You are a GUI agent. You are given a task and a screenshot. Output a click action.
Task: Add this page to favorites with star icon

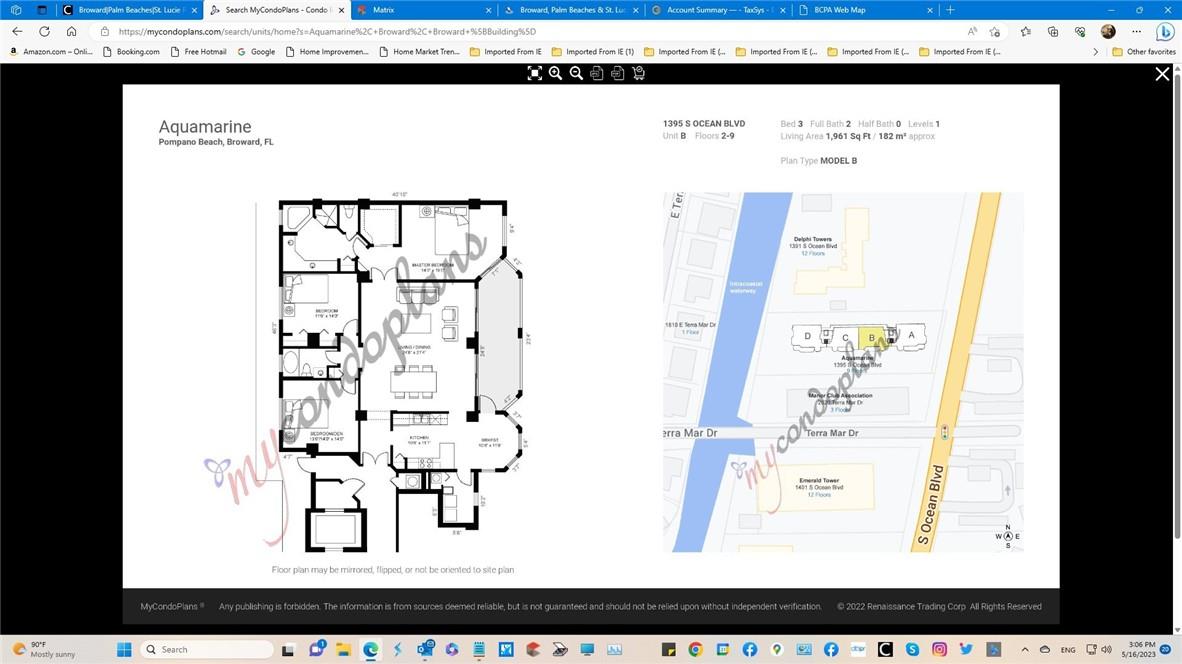(995, 31)
